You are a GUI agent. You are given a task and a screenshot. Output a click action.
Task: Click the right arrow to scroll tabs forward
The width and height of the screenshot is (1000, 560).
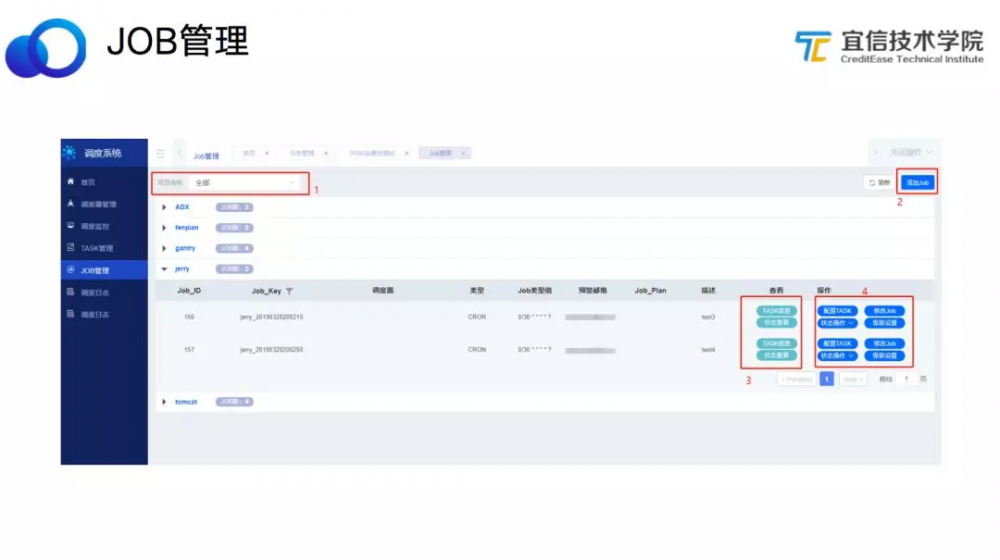(874, 152)
